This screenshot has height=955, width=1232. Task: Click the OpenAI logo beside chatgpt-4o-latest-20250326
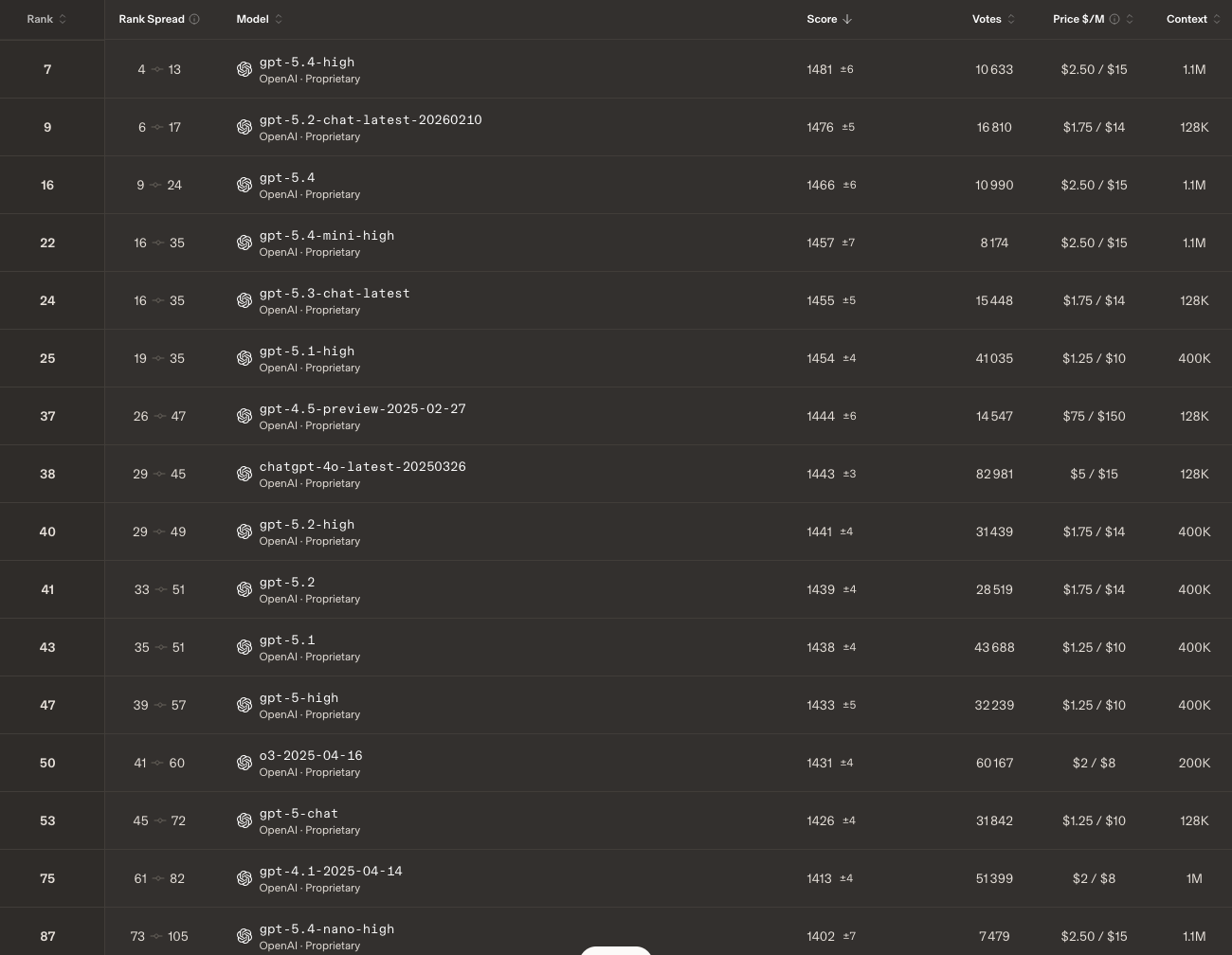click(245, 474)
